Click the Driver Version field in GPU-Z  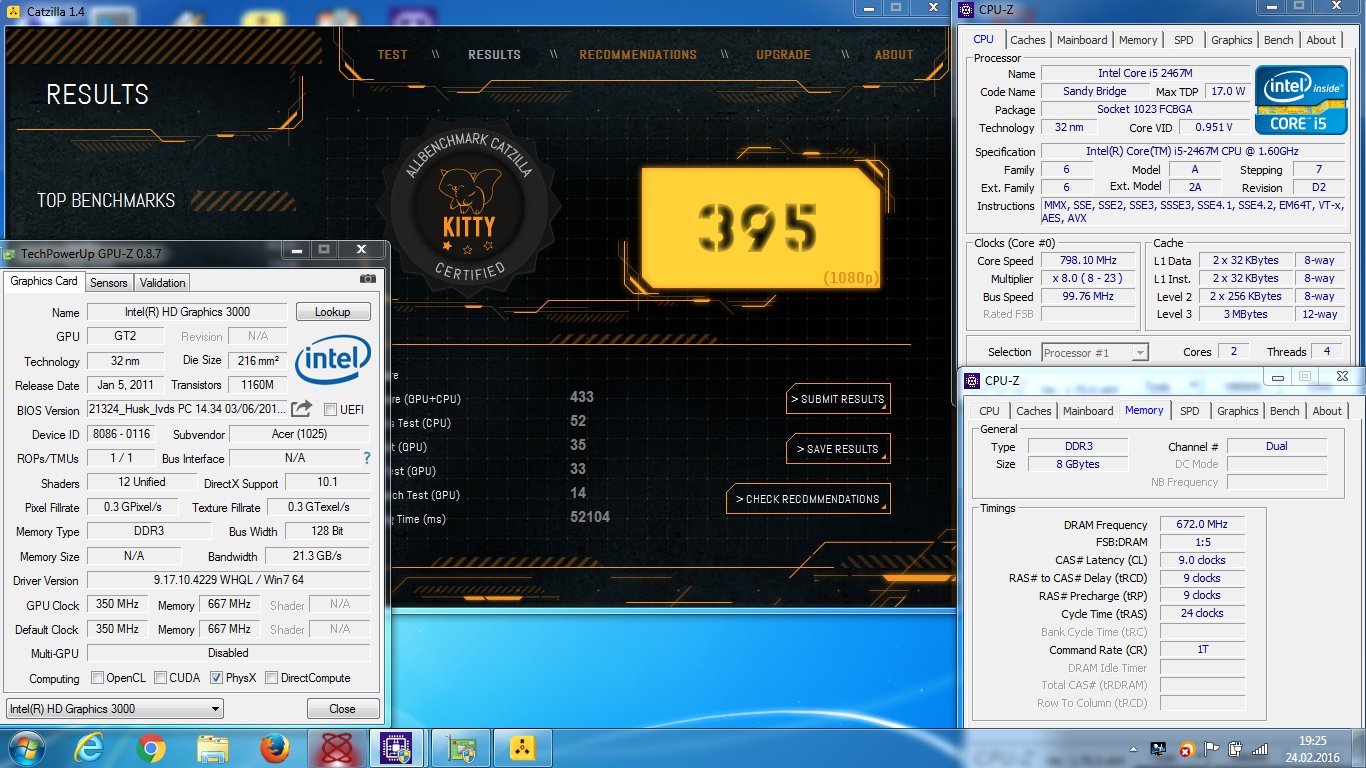coord(228,580)
